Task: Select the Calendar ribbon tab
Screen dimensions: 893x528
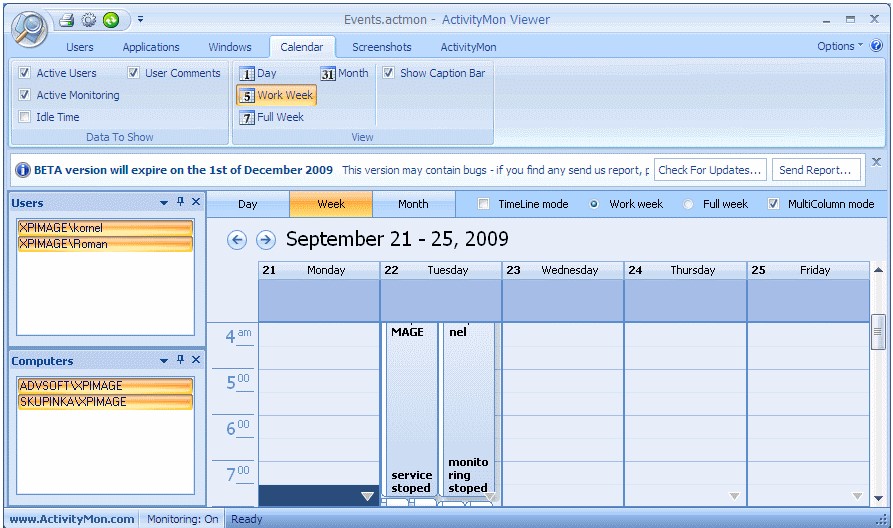Action: coord(302,47)
